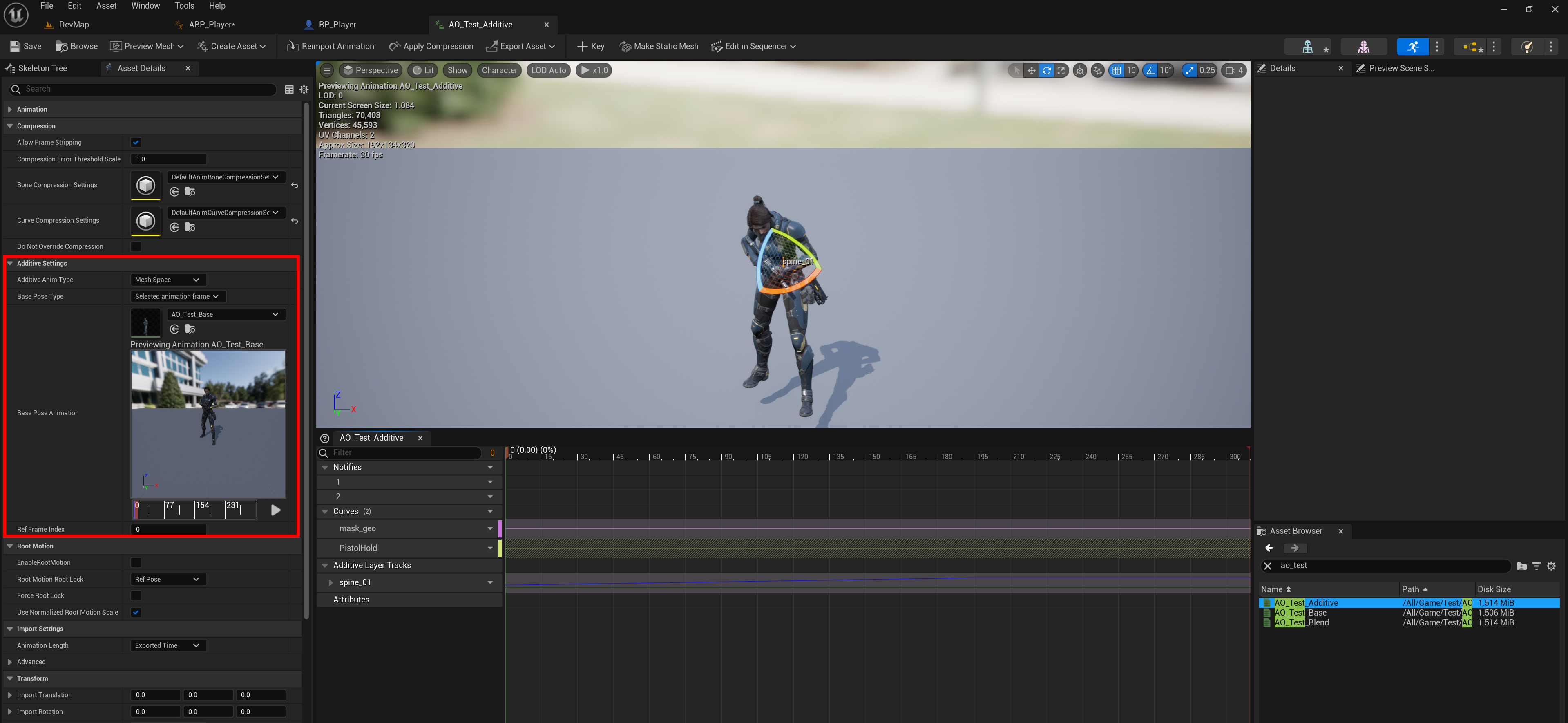
Task: Open the Tools menu
Action: (x=184, y=6)
